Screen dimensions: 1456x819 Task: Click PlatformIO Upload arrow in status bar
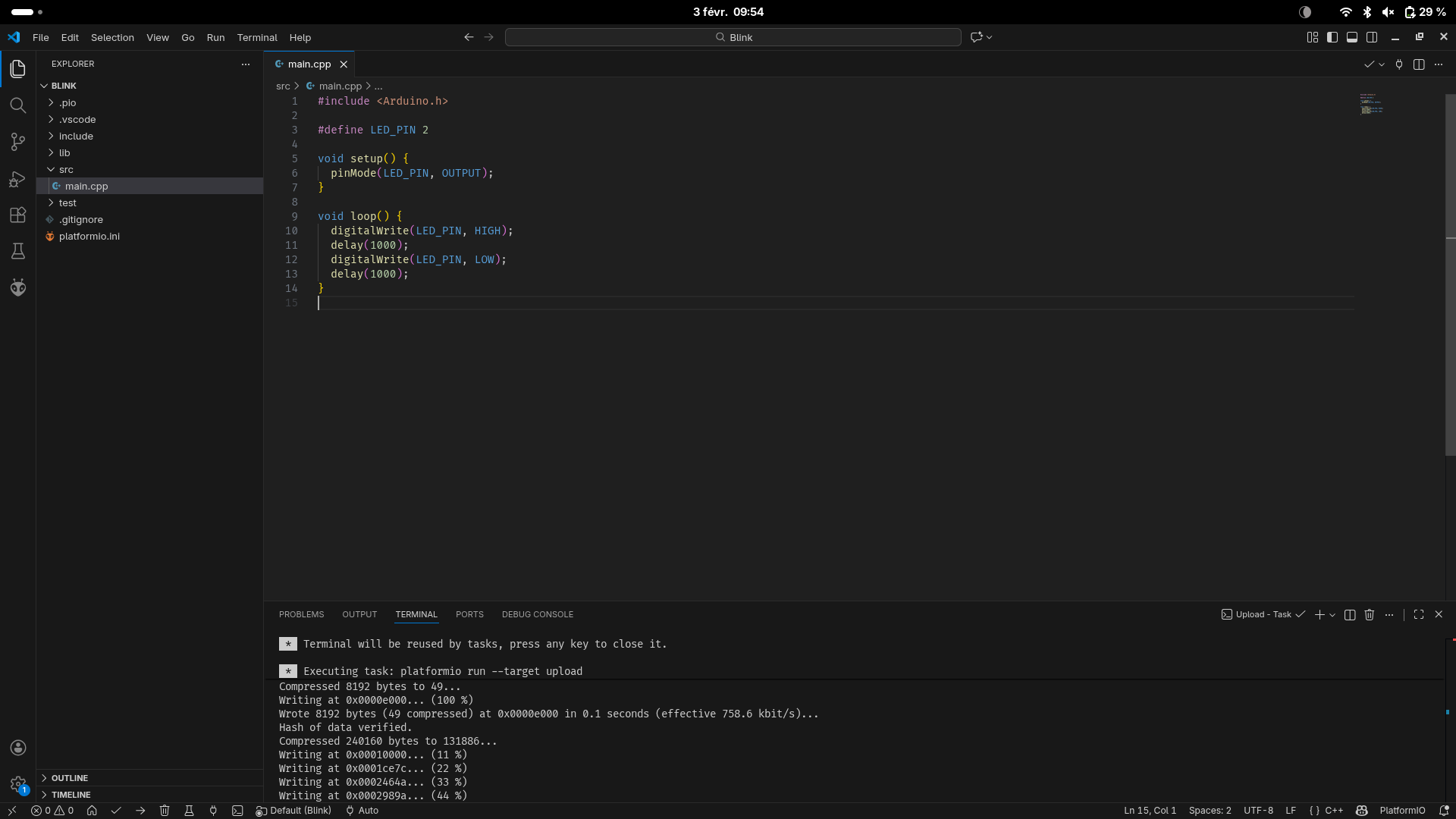click(x=140, y=811)
